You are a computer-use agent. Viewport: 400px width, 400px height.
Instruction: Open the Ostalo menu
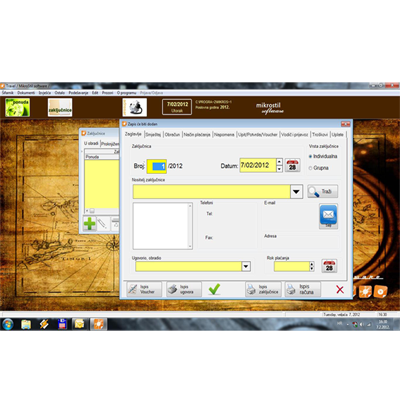[60, 93]
